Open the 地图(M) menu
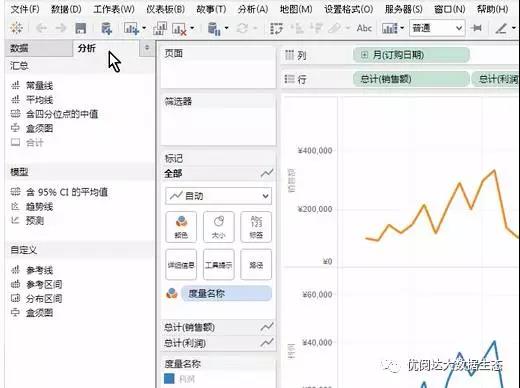The width and height of the screenshot is (520, 388). (x=296, y=9)
